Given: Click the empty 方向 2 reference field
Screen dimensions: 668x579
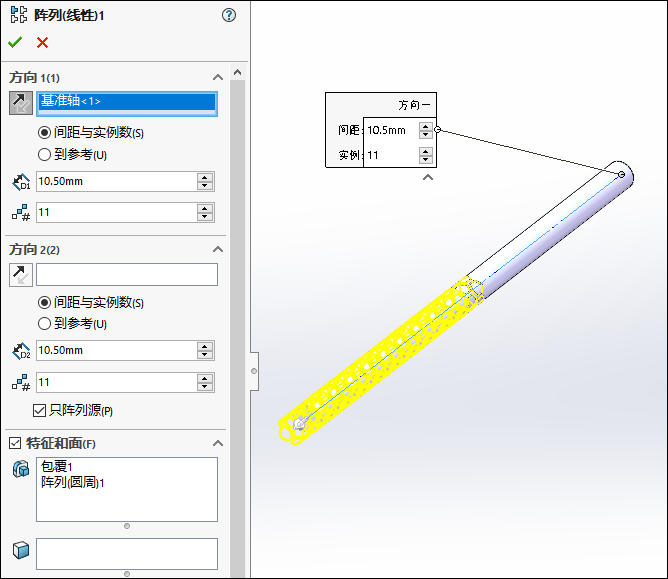Looking at the screenshot, I should click(127, 274).
